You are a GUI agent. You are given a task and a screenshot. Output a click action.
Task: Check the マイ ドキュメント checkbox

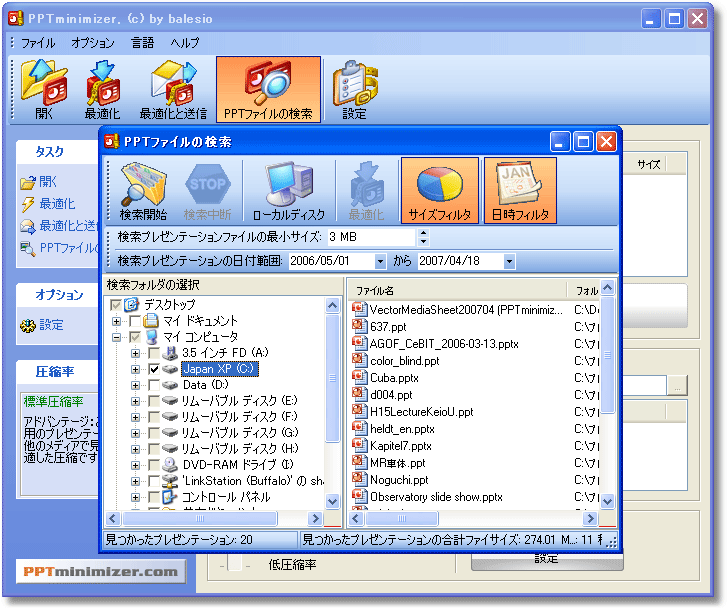tap(135, 321)
